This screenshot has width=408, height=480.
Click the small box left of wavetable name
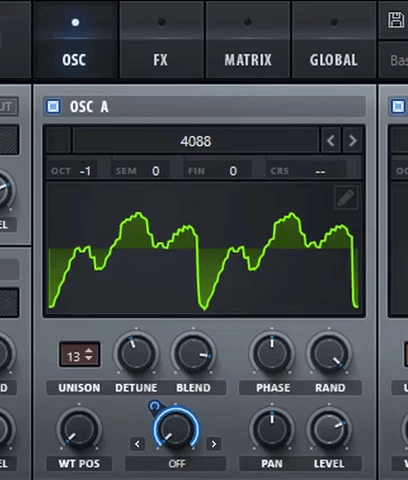59,141
